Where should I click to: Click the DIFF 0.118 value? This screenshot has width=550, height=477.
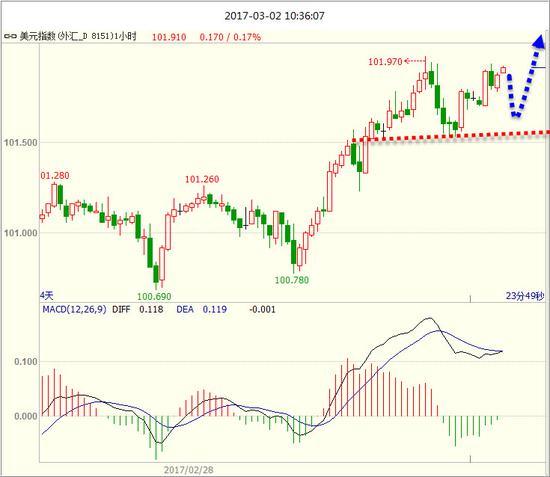pyautogui.click(x=138, y=309)
